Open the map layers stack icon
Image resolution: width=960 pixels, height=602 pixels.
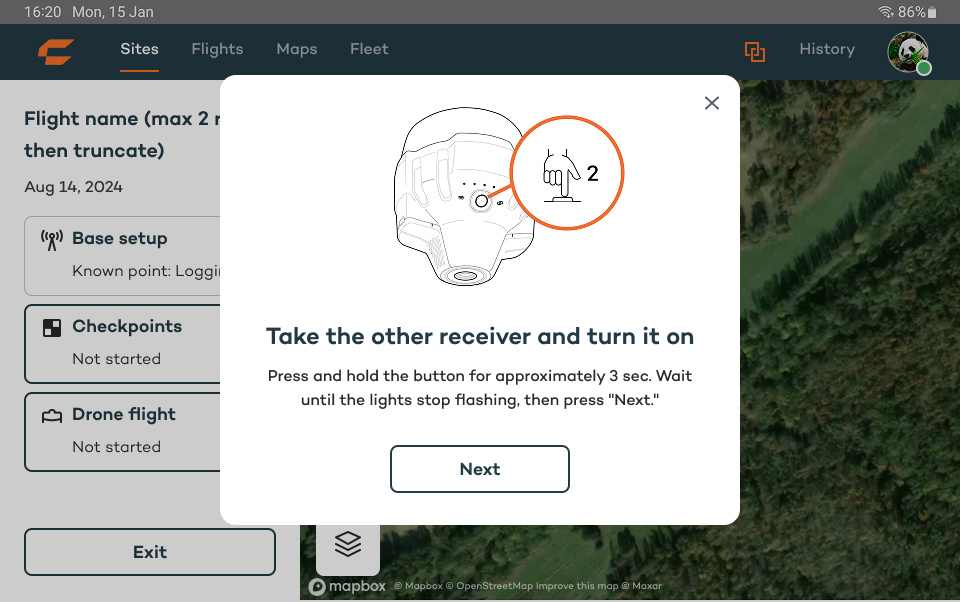pyautogui.click(x=347, y=544)
